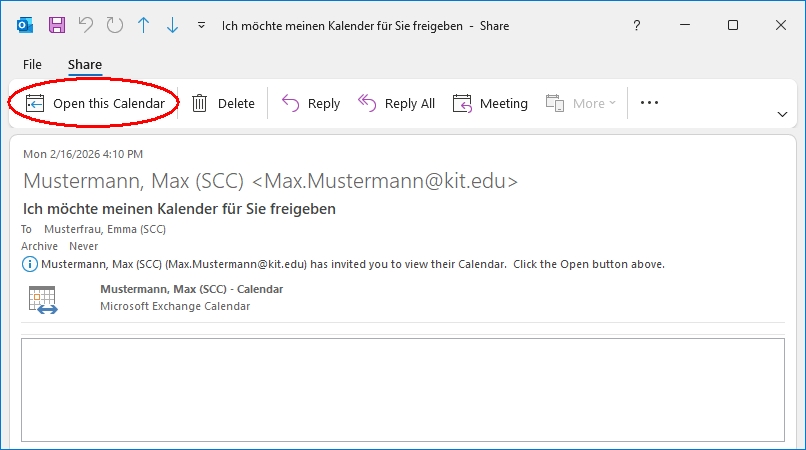The height and width of the screenshot is (450, 806).
Task: Click the Undo arrow icon
Action: pyautogui.click(x=86, y=25)
